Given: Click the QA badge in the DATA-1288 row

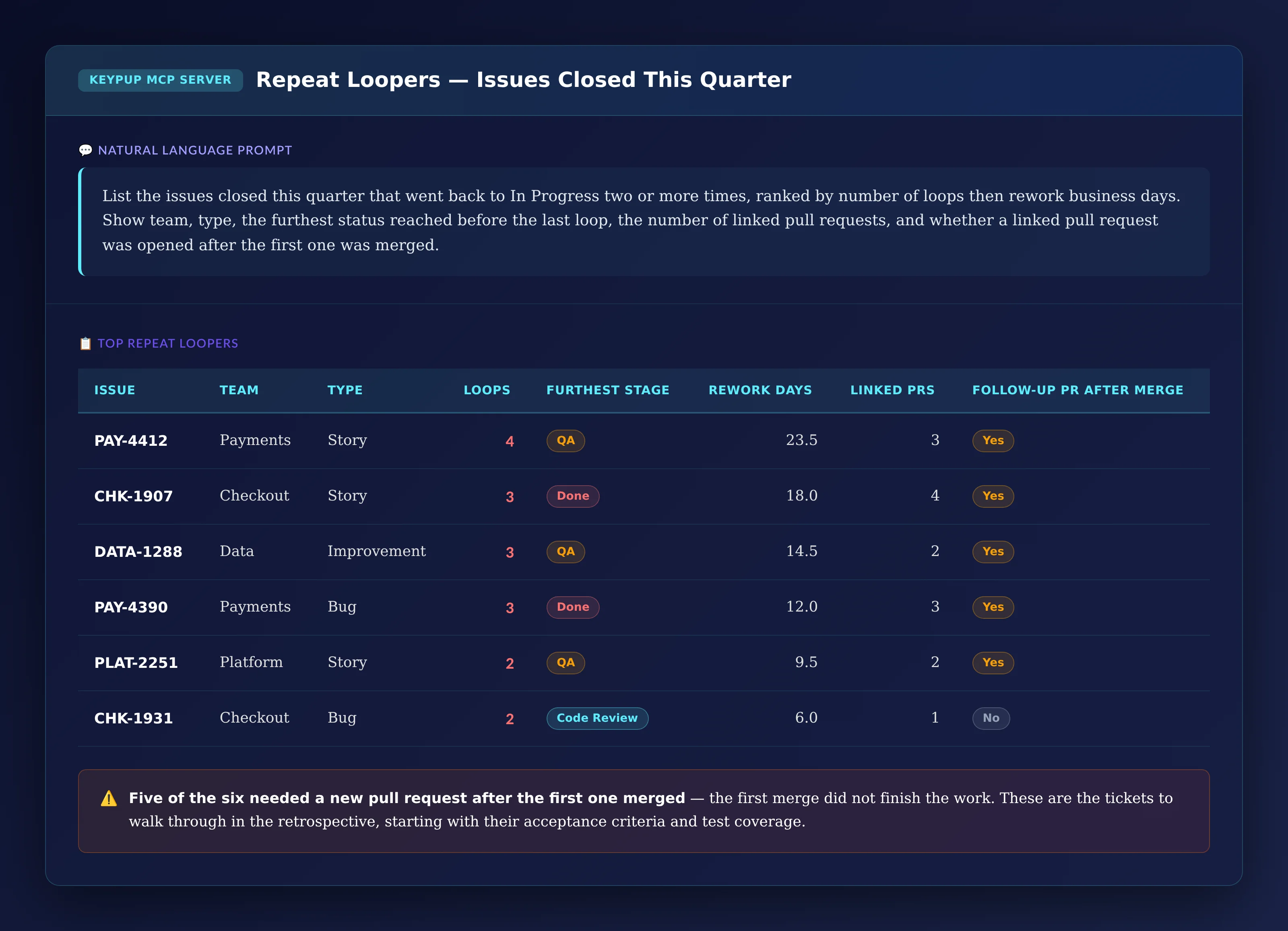Looking at the screenshot, I should click(566, 552).
